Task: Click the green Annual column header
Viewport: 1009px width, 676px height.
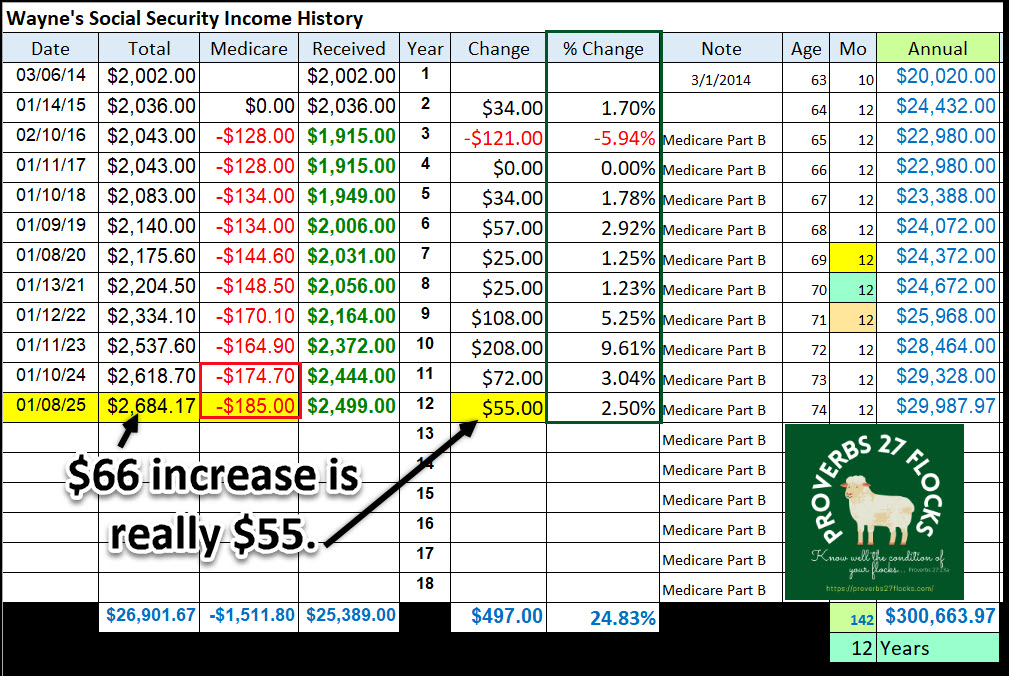Action: (x=937, y=48)
